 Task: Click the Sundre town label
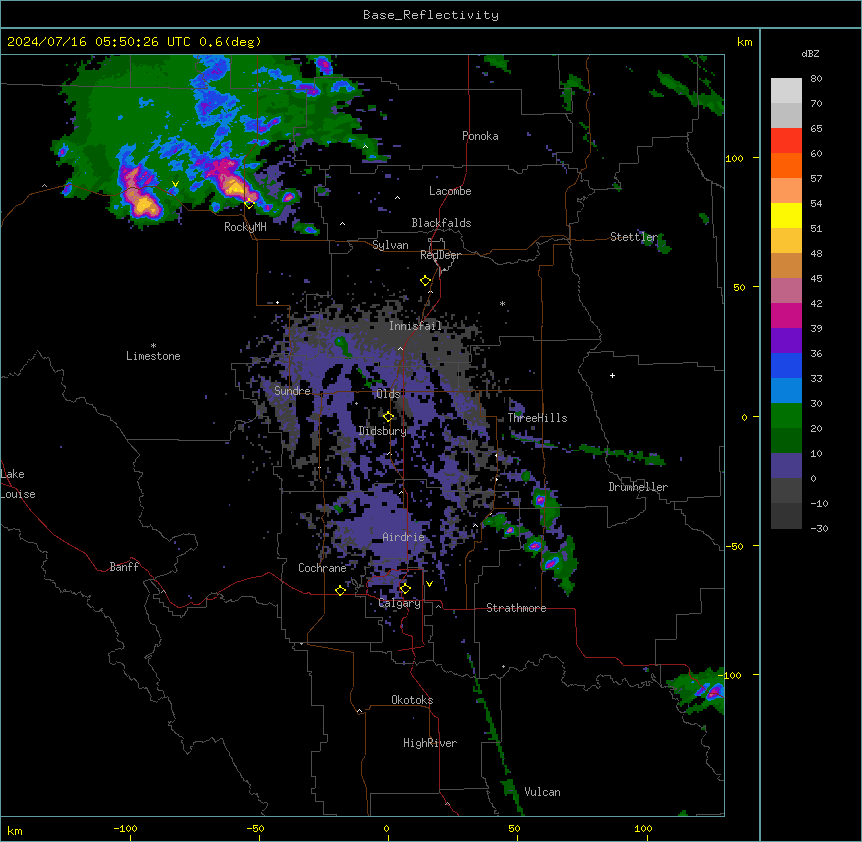[x=292, y=391]
